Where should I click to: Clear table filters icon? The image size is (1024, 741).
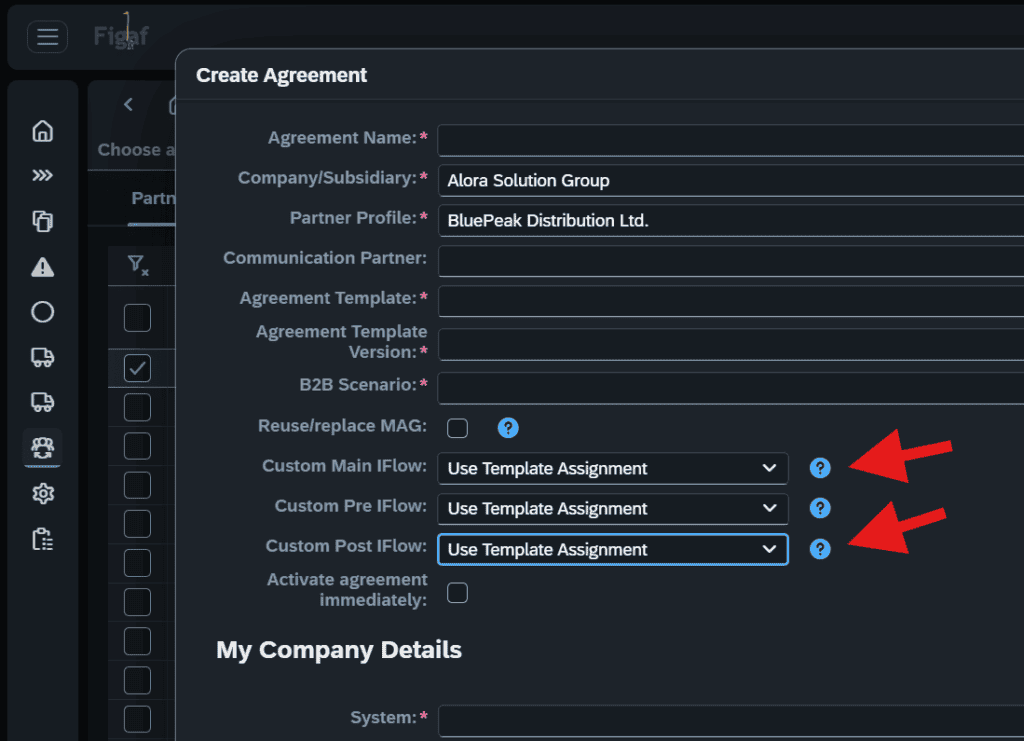(138, 265)
